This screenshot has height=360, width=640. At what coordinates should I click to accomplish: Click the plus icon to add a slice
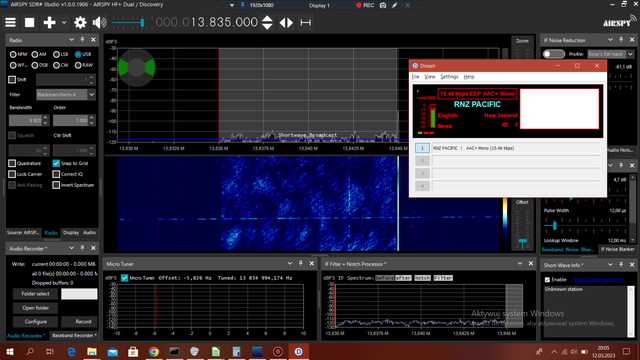[x=49, y=22]
